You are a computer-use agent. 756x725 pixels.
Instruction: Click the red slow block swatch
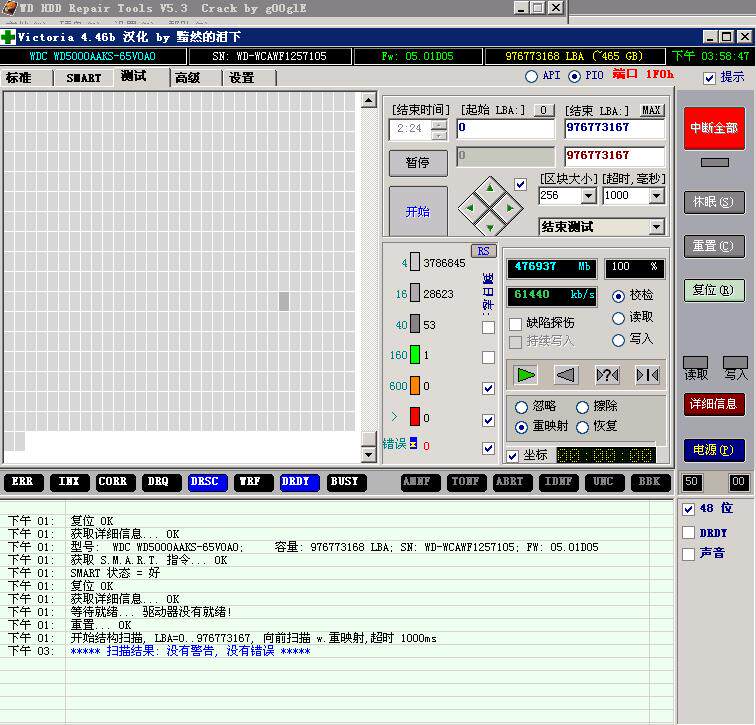tap(415, 417)
